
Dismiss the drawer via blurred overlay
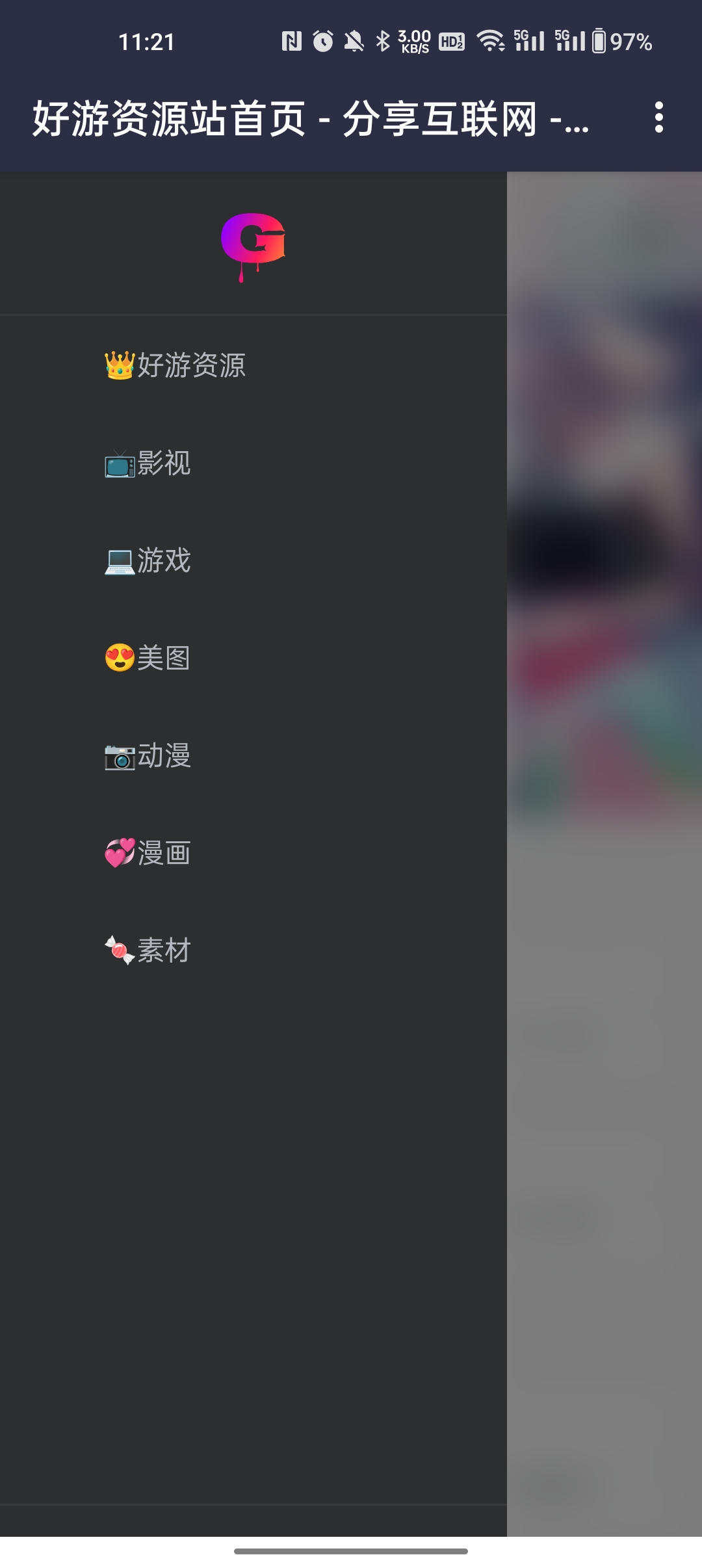(604, 854)
